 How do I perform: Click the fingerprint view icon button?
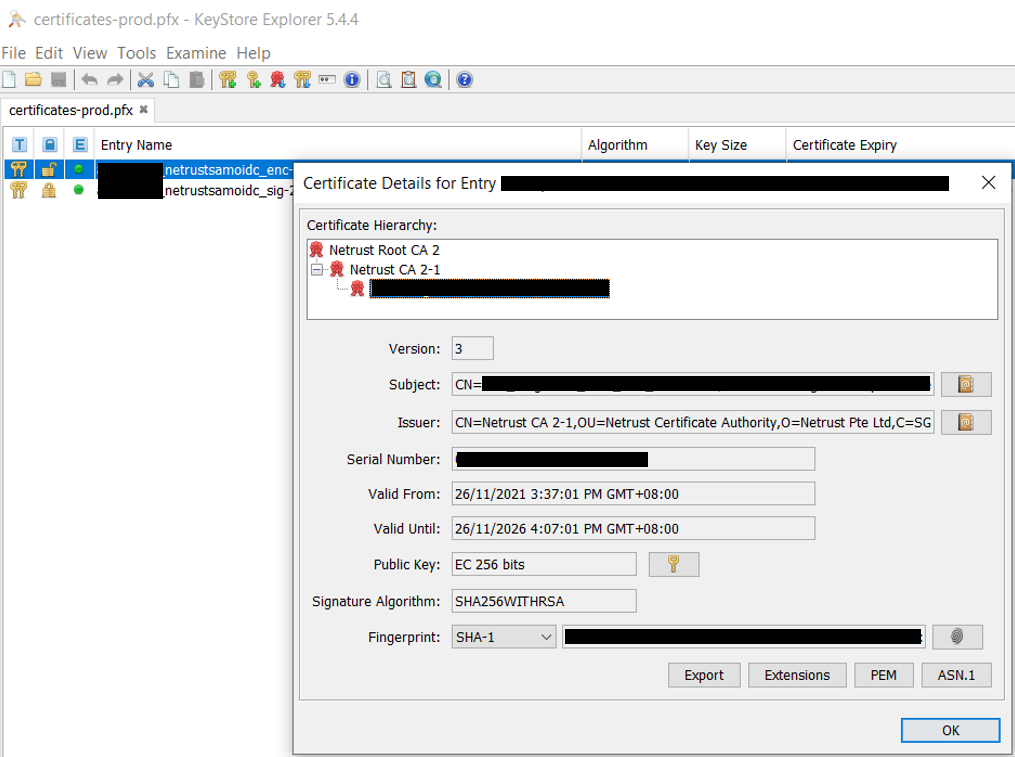957,637
